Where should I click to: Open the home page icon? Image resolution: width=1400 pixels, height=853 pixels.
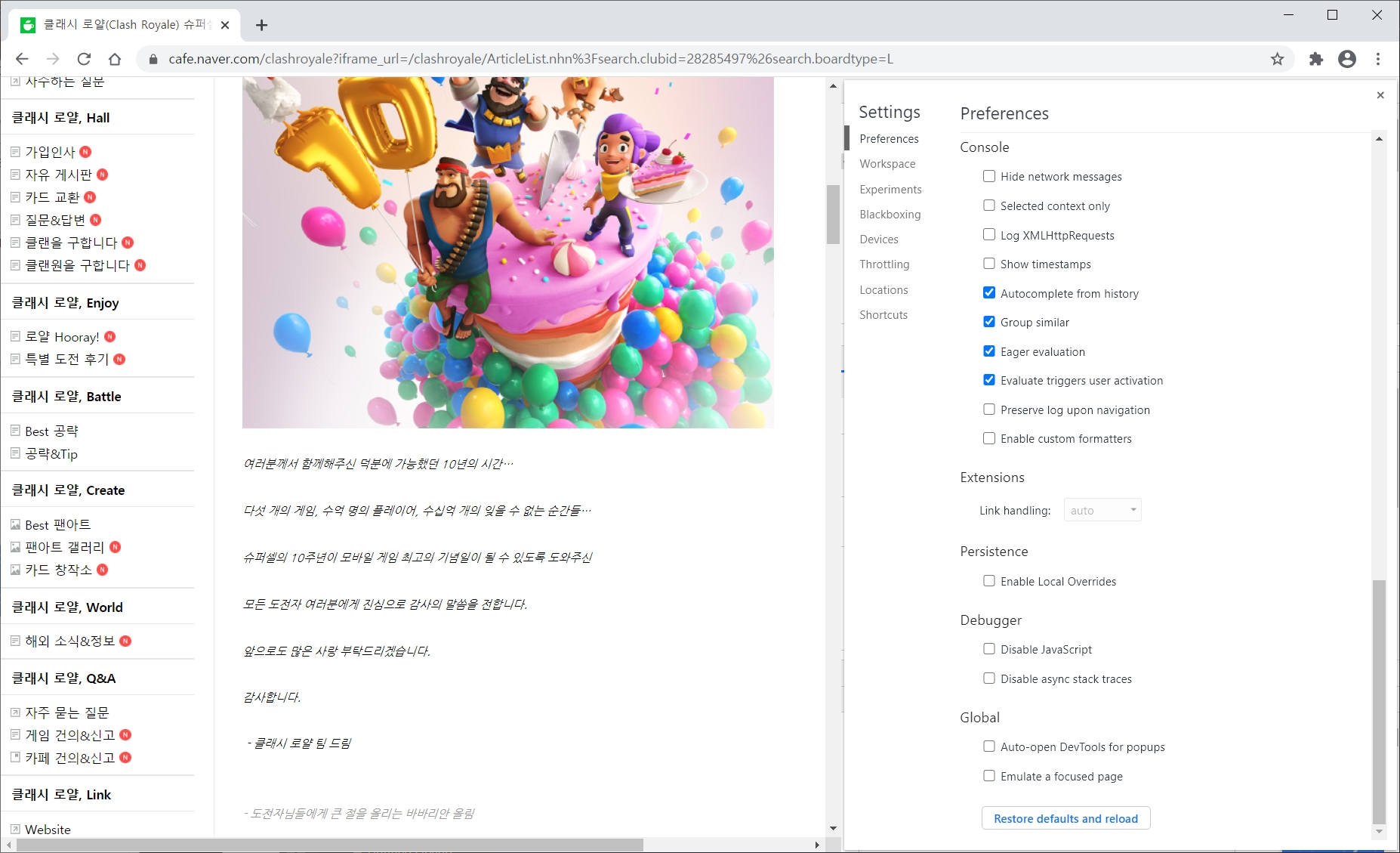tap(115, 59)
